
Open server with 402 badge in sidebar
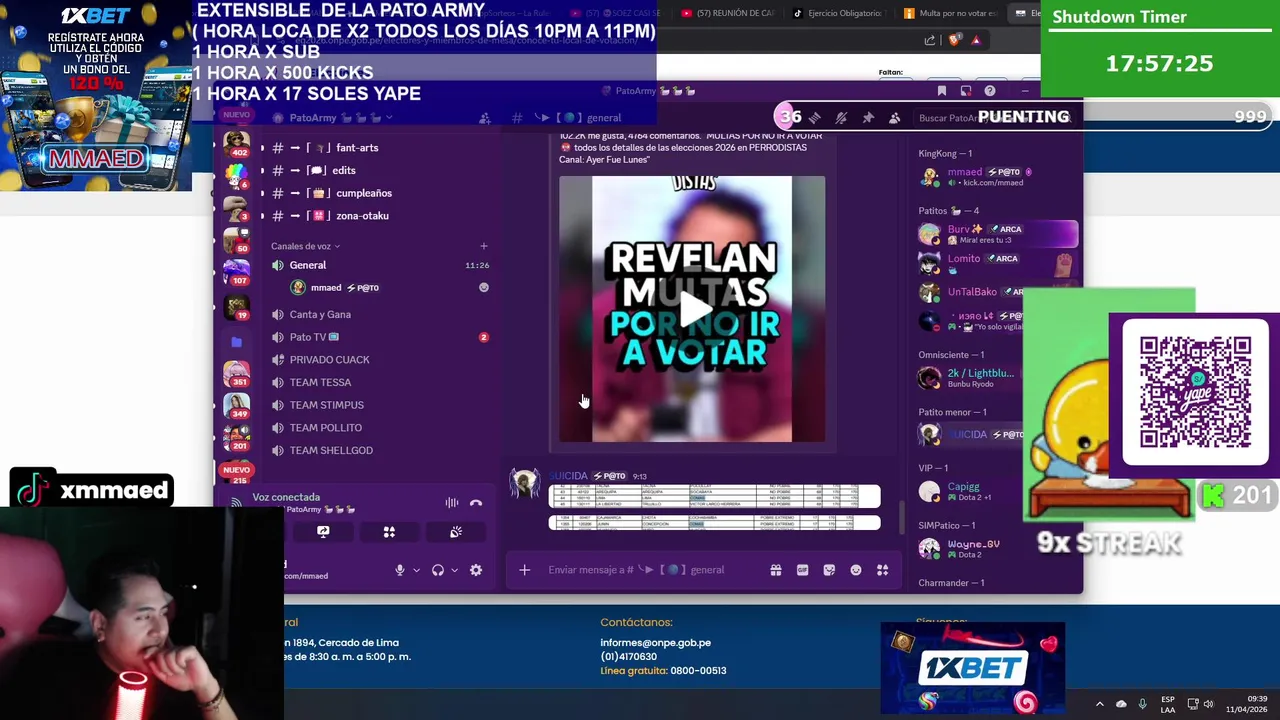tap(237, 142)
